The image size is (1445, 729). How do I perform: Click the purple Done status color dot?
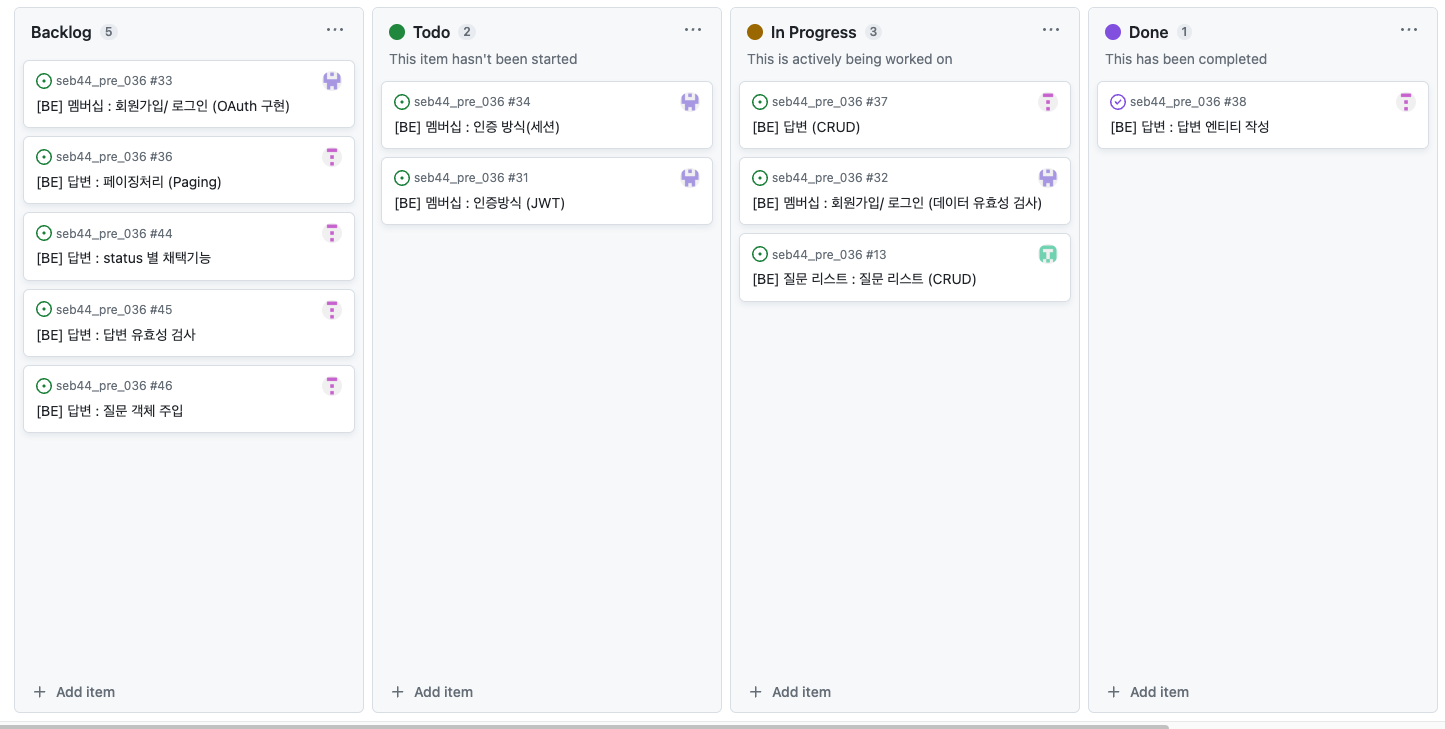coord(1113,32)
